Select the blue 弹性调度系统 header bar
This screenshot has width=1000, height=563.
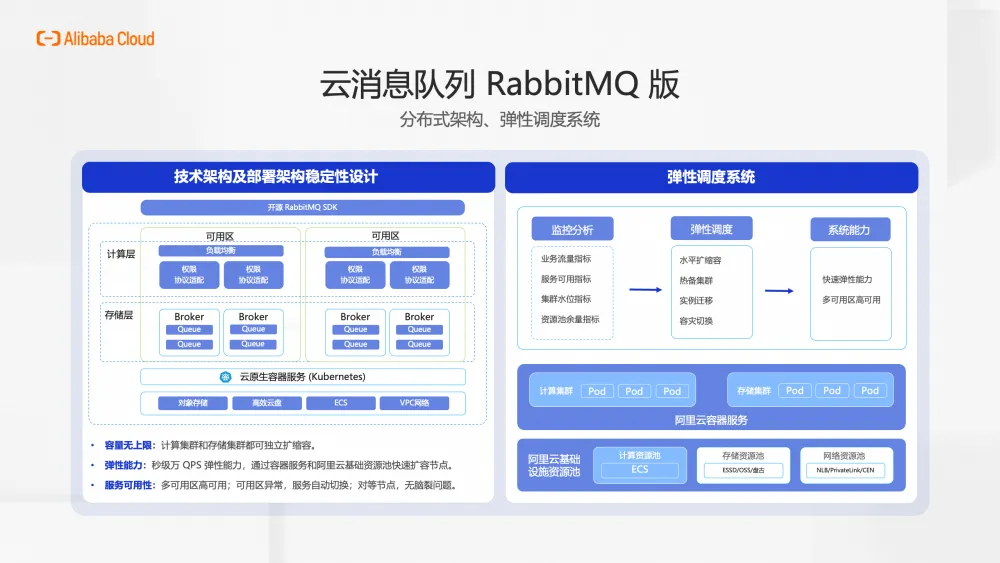click(x=711, y=177)
